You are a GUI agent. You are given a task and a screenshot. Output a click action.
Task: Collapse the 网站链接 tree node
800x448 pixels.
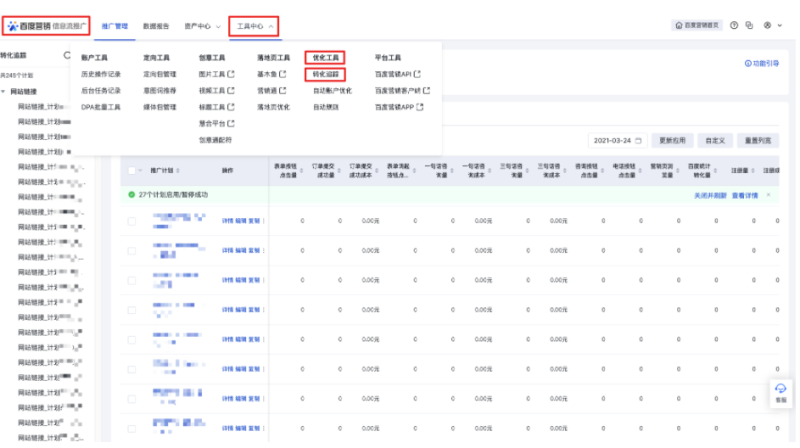4,91
